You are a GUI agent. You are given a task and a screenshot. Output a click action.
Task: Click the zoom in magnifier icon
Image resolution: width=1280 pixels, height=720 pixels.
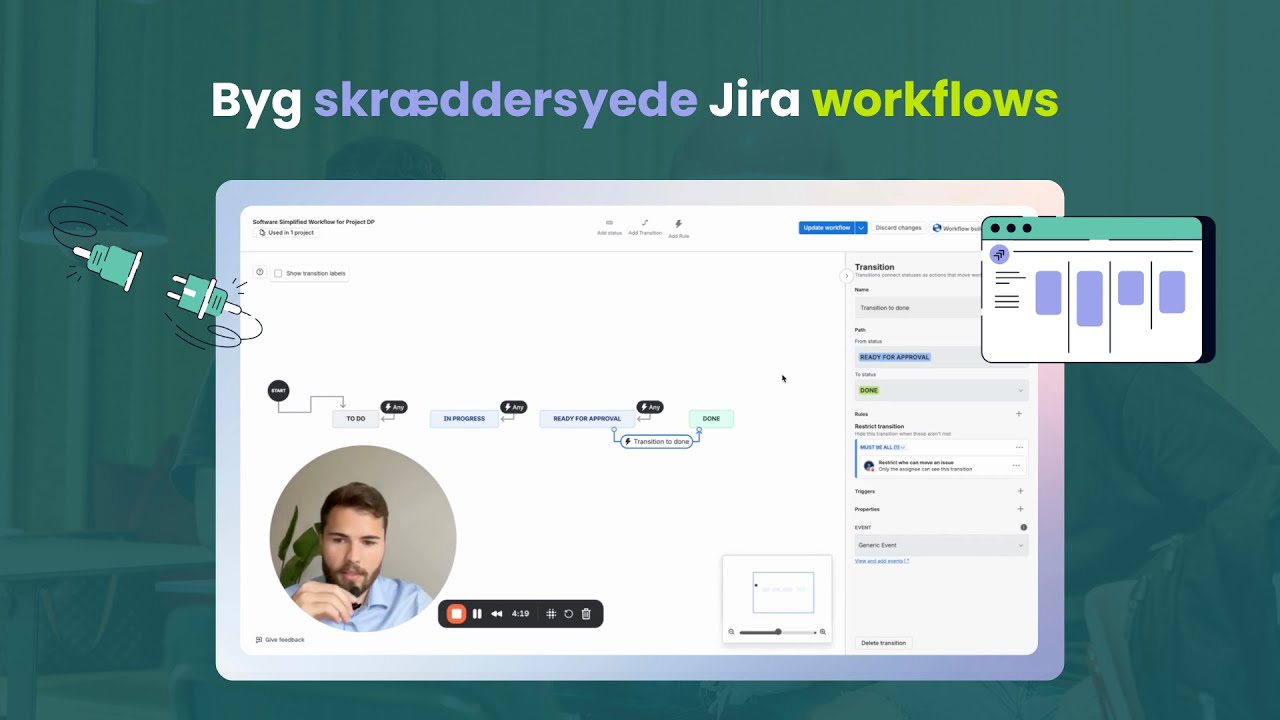click(823, 632)
